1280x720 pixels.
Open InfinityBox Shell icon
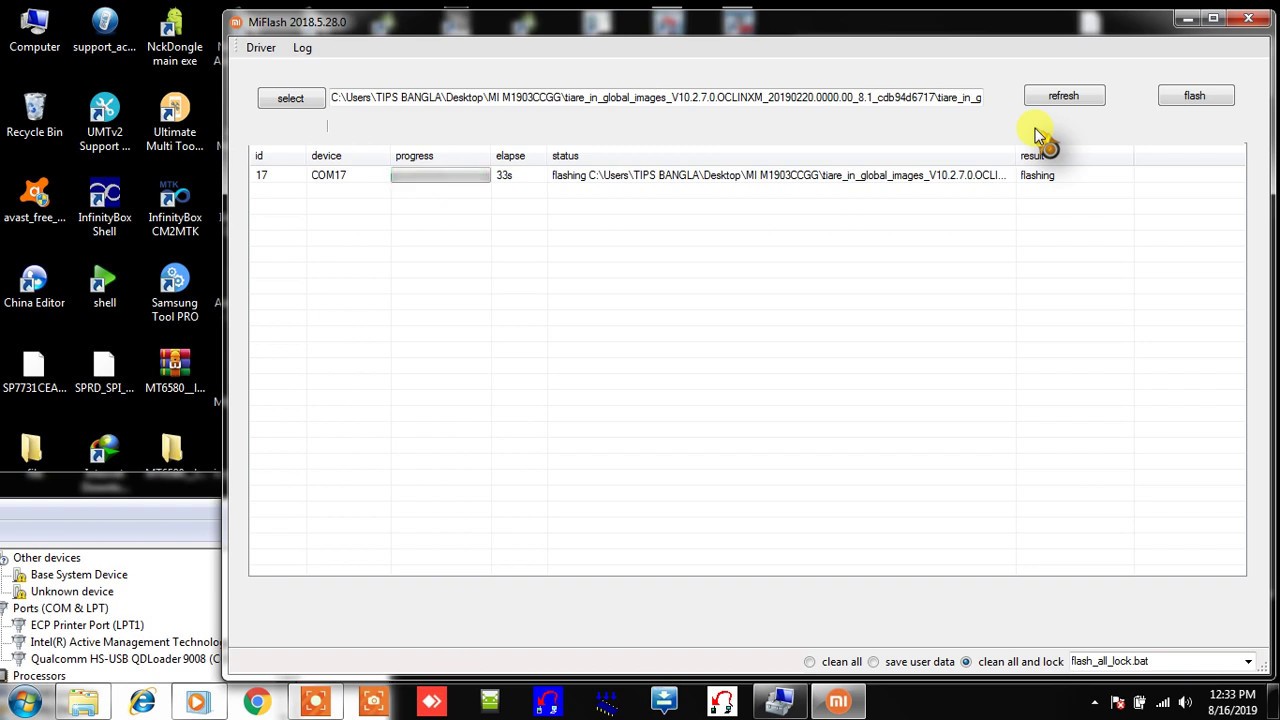pos(104,208)
